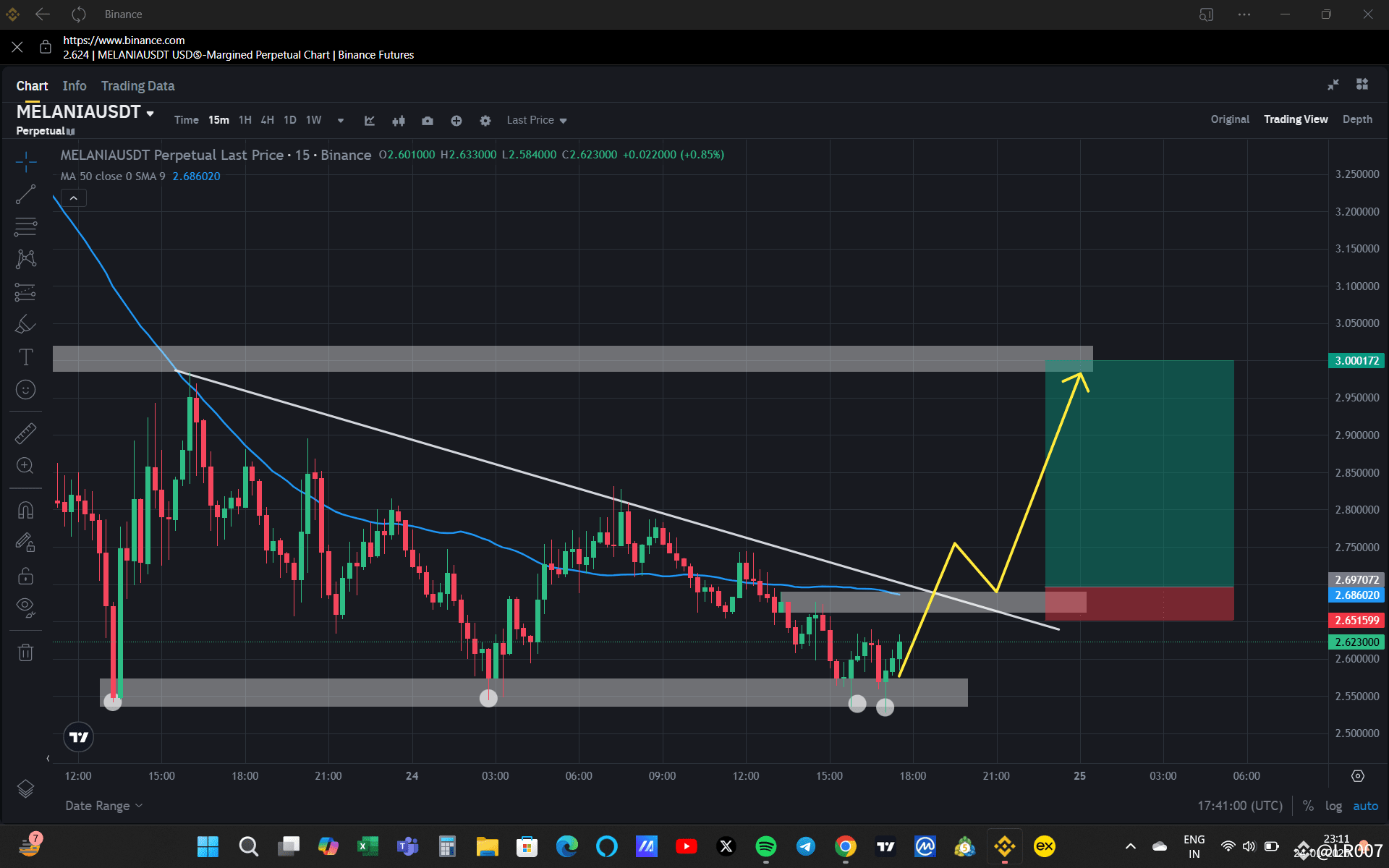Select the trend line drawing tool

coord(26,194)
